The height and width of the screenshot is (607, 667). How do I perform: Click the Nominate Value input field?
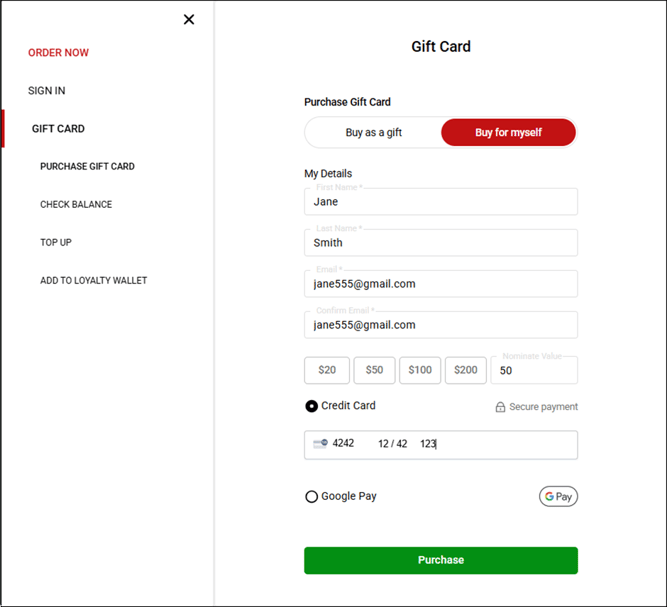click(x=534, y=371)
